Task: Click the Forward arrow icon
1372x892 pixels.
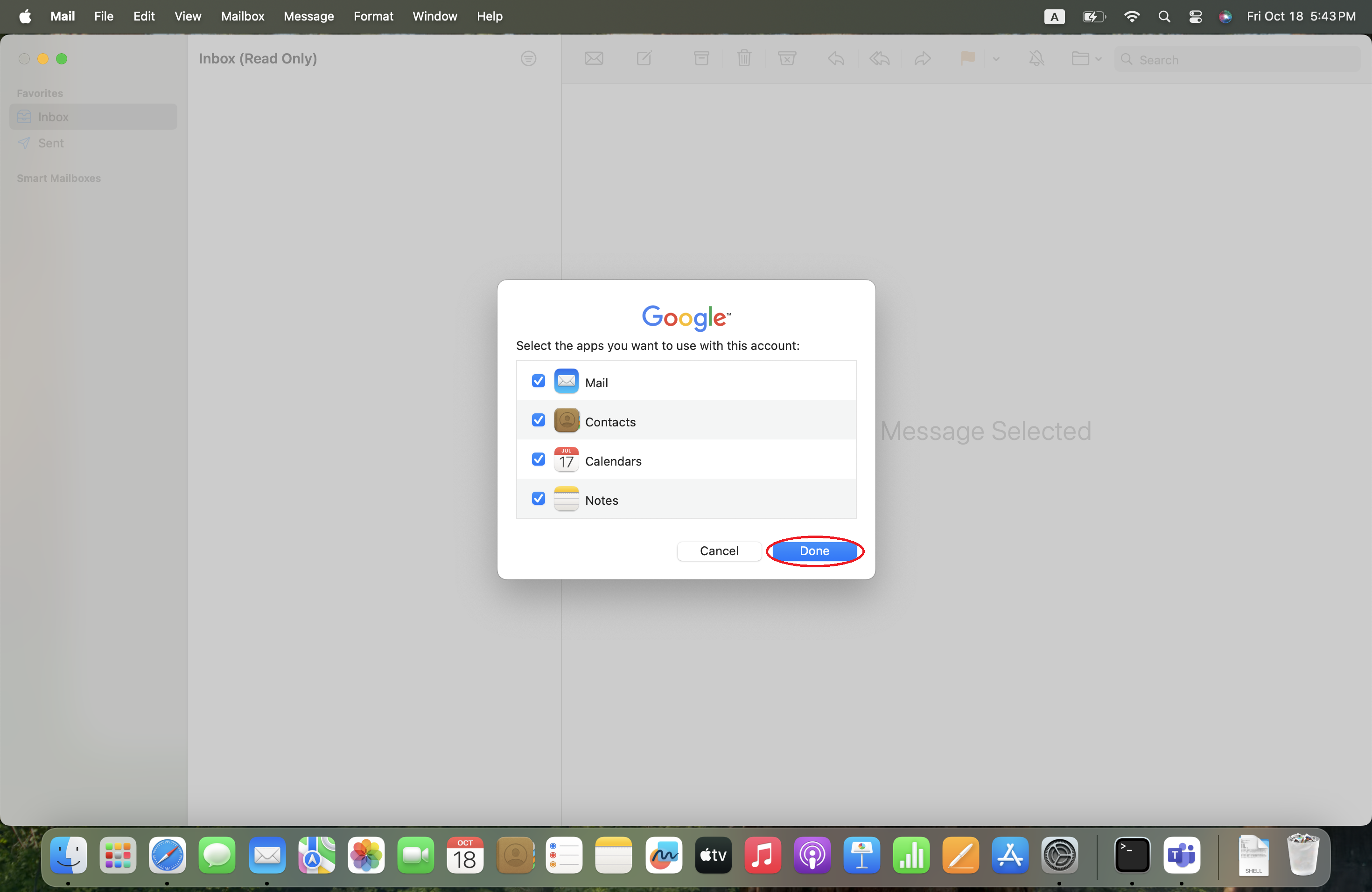Action: point(922,58)
